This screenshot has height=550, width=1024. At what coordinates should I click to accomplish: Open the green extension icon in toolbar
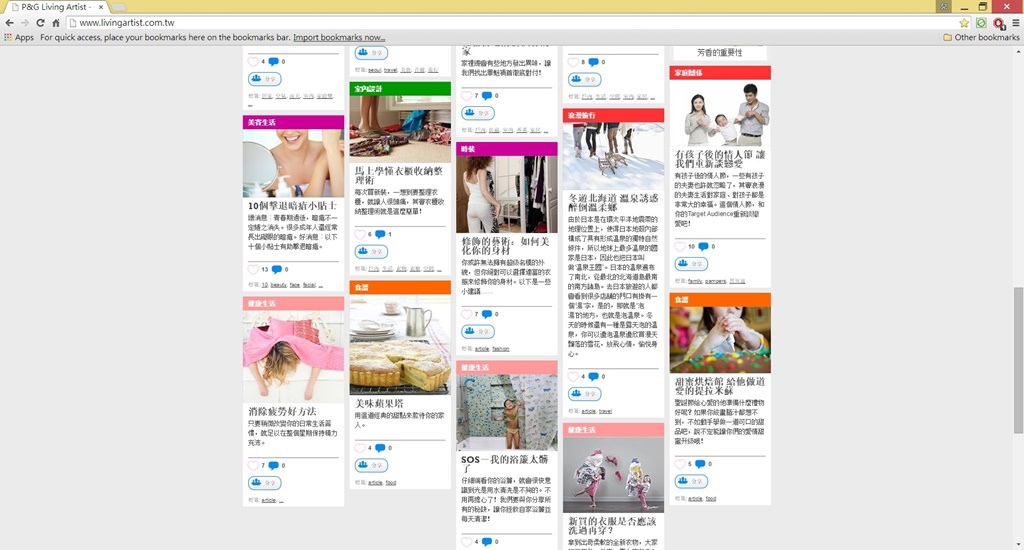(981, 23)
